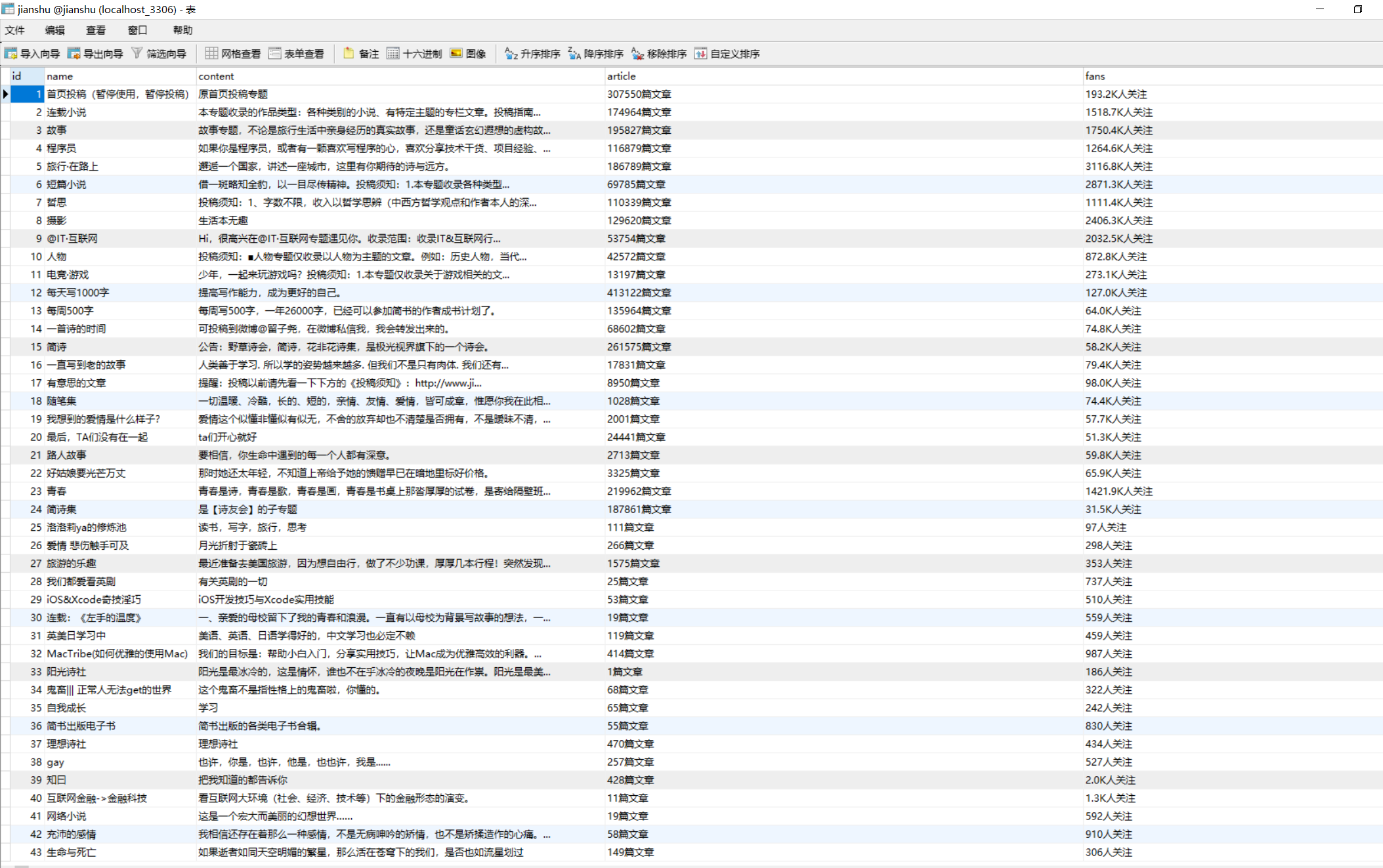Select content cell 有关英剧的一切
The height and width of the screenshot is (868, 1383).
tap(400, 581)
